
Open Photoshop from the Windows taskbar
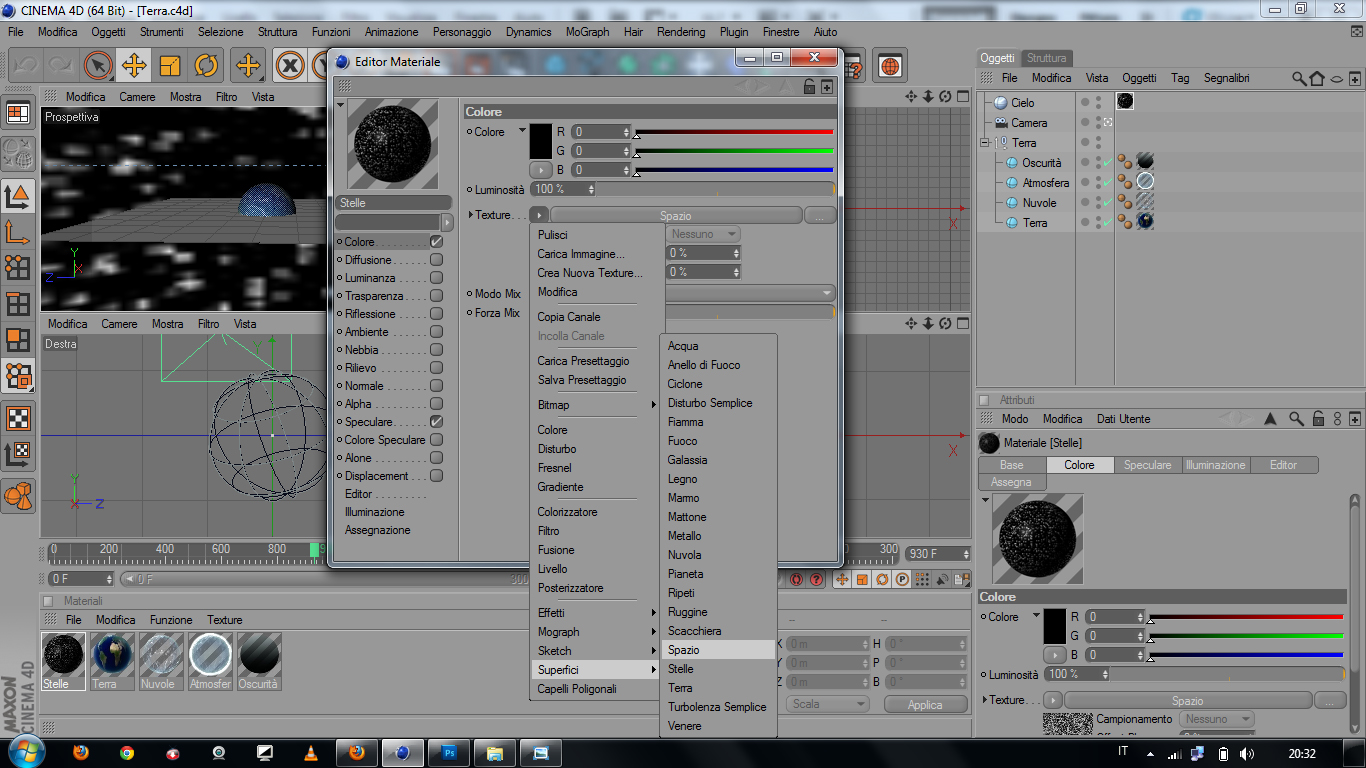449,752
